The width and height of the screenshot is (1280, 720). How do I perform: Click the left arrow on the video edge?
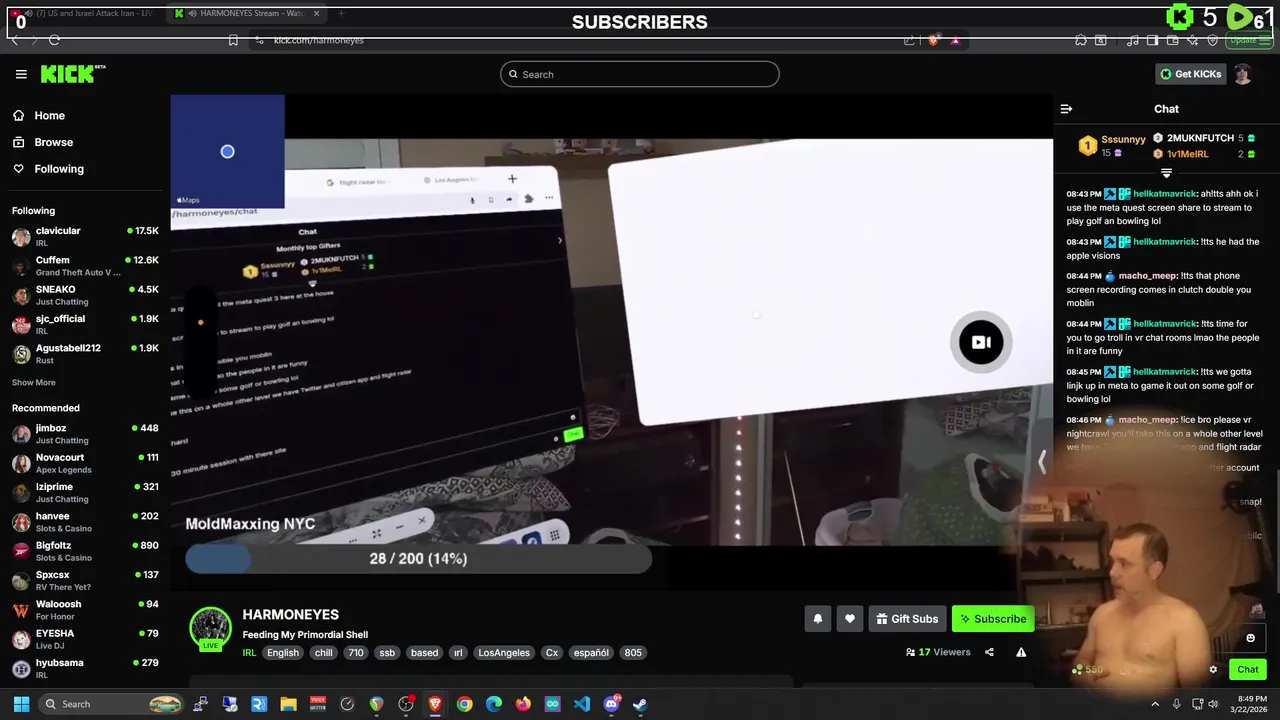pyautogui.click(x=1042, y=461)
